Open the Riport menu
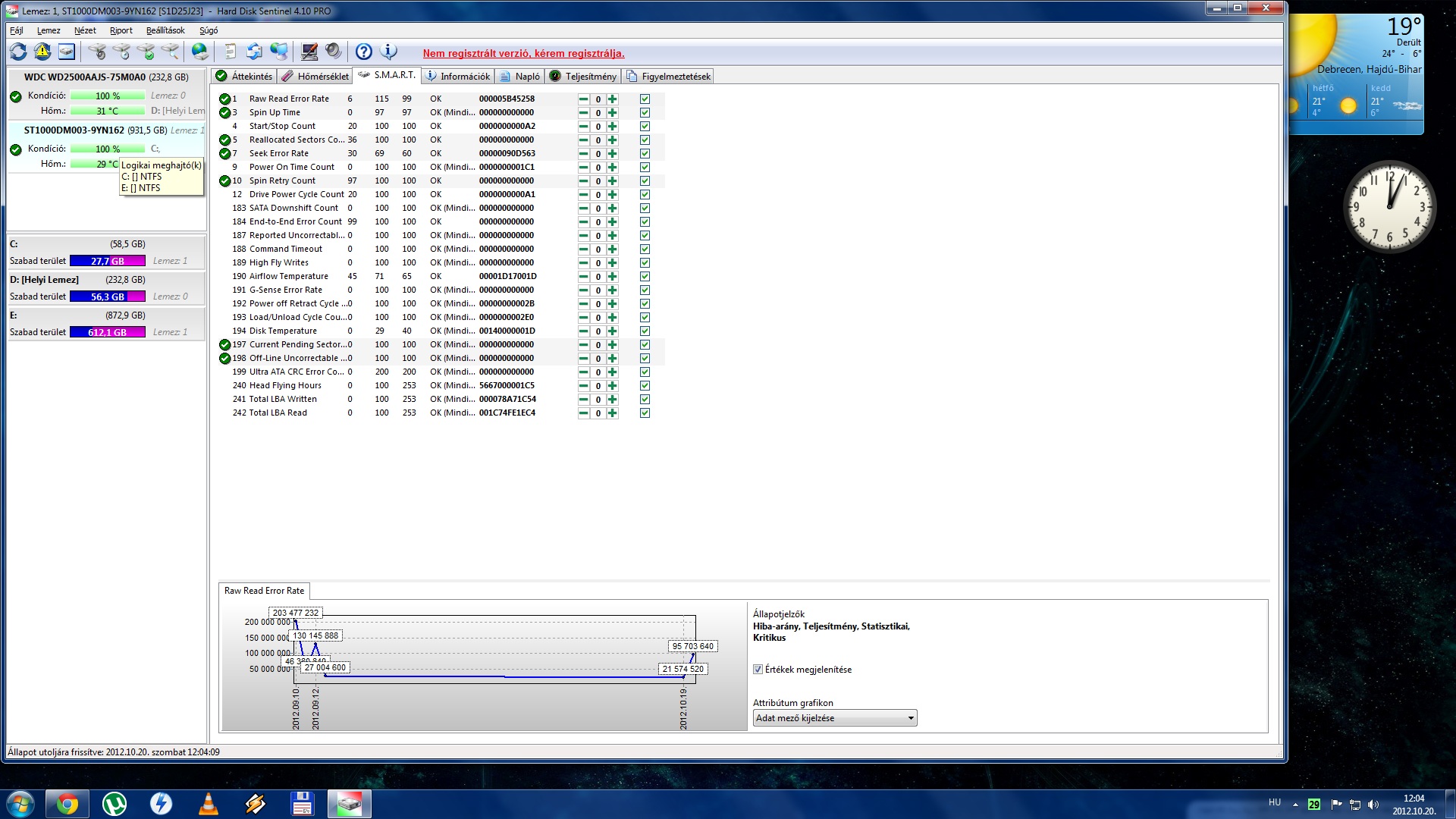This screenshot has height=819, width=1456. click(x=121, y=30)
